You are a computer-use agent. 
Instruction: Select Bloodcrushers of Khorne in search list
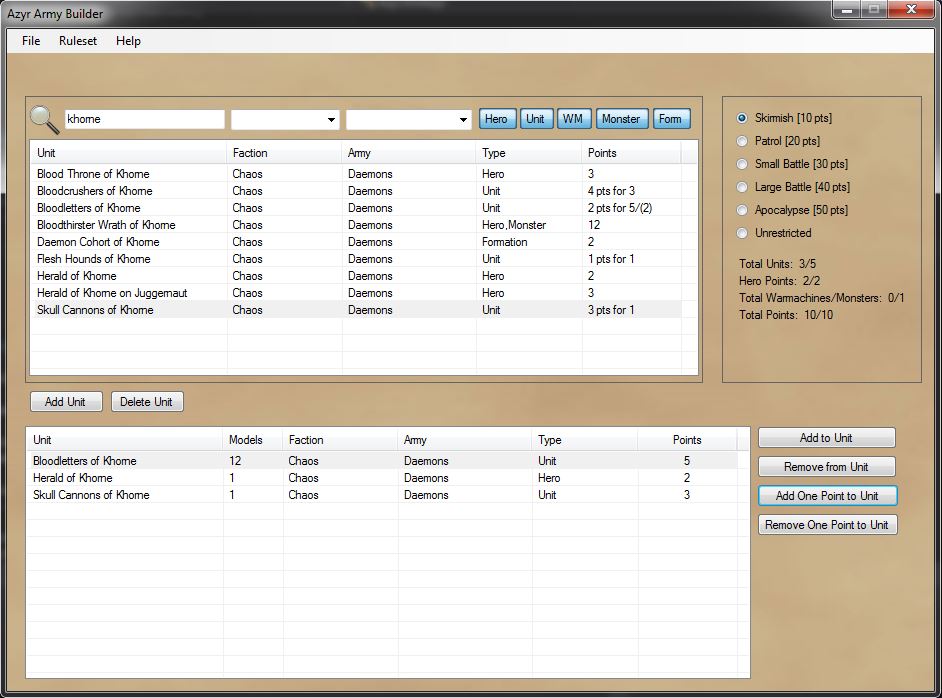(x=356, y=190)
